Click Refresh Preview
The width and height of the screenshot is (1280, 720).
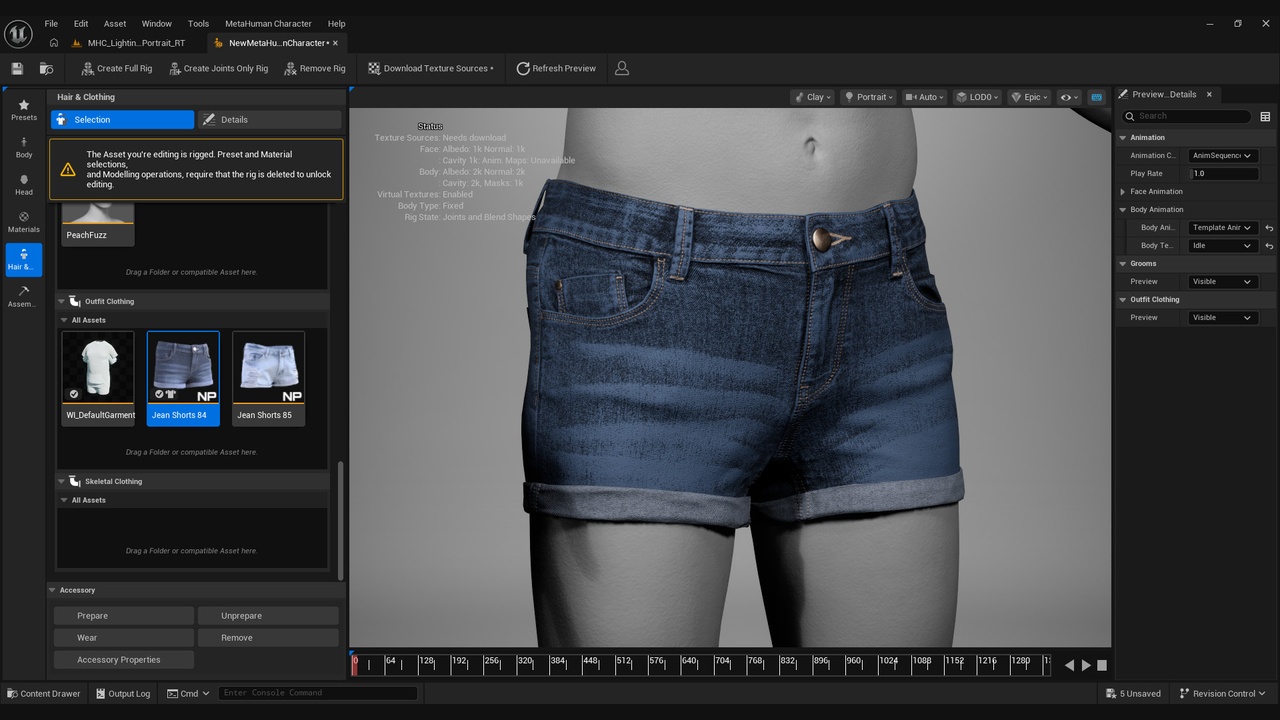tap(556, 68)
